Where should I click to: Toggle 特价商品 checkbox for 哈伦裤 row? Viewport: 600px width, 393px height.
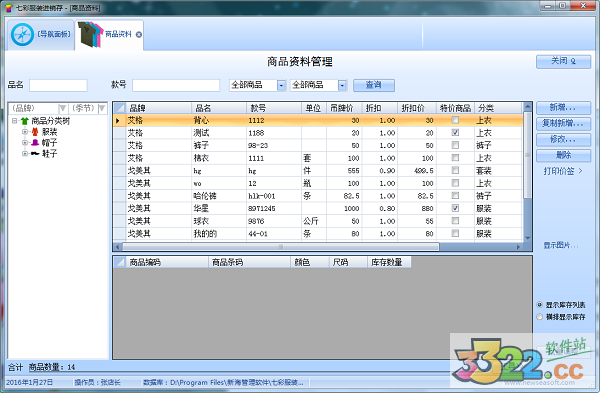[455, 196]
